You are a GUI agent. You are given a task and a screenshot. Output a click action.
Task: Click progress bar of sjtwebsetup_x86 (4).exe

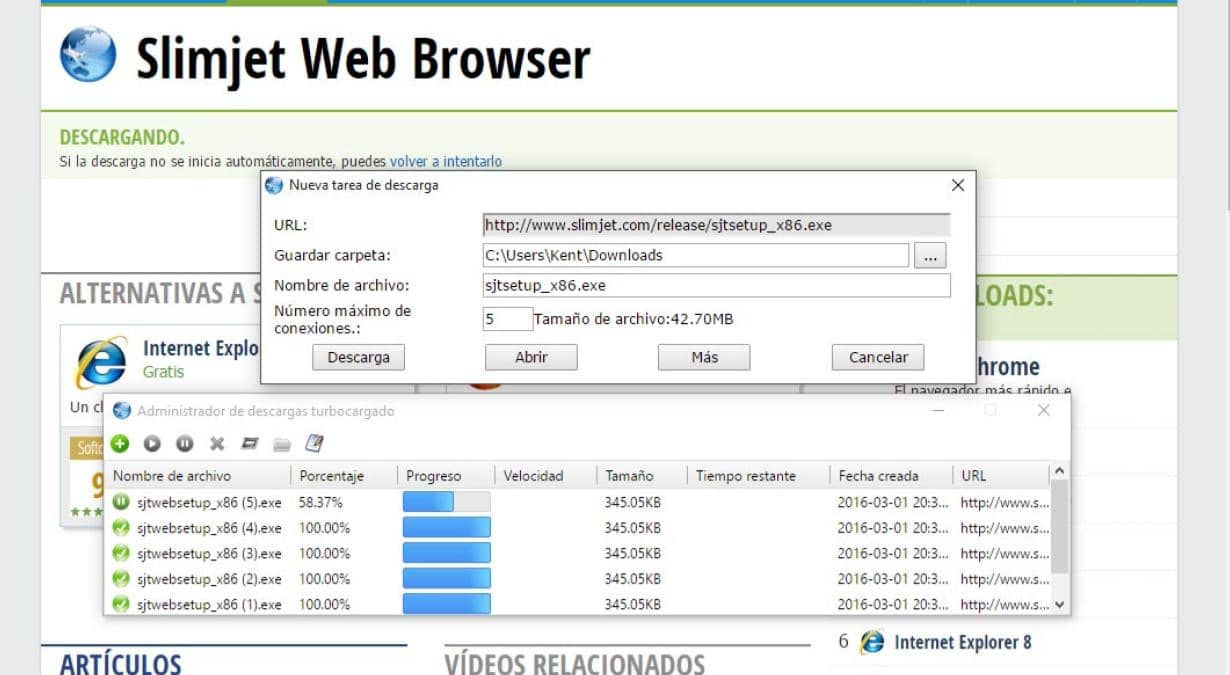(446, 528)
